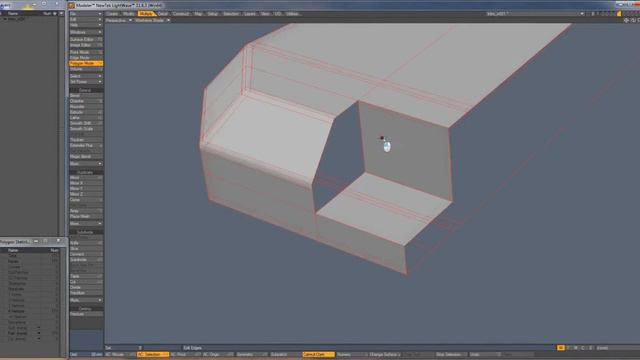Viewport: 640px width, 360px height.
Task: Open the Image Editor
Action: (86, 45)
